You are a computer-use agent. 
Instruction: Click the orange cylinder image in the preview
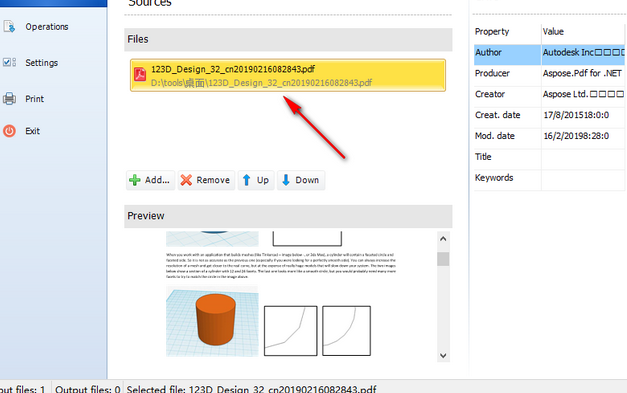point(212,321)
